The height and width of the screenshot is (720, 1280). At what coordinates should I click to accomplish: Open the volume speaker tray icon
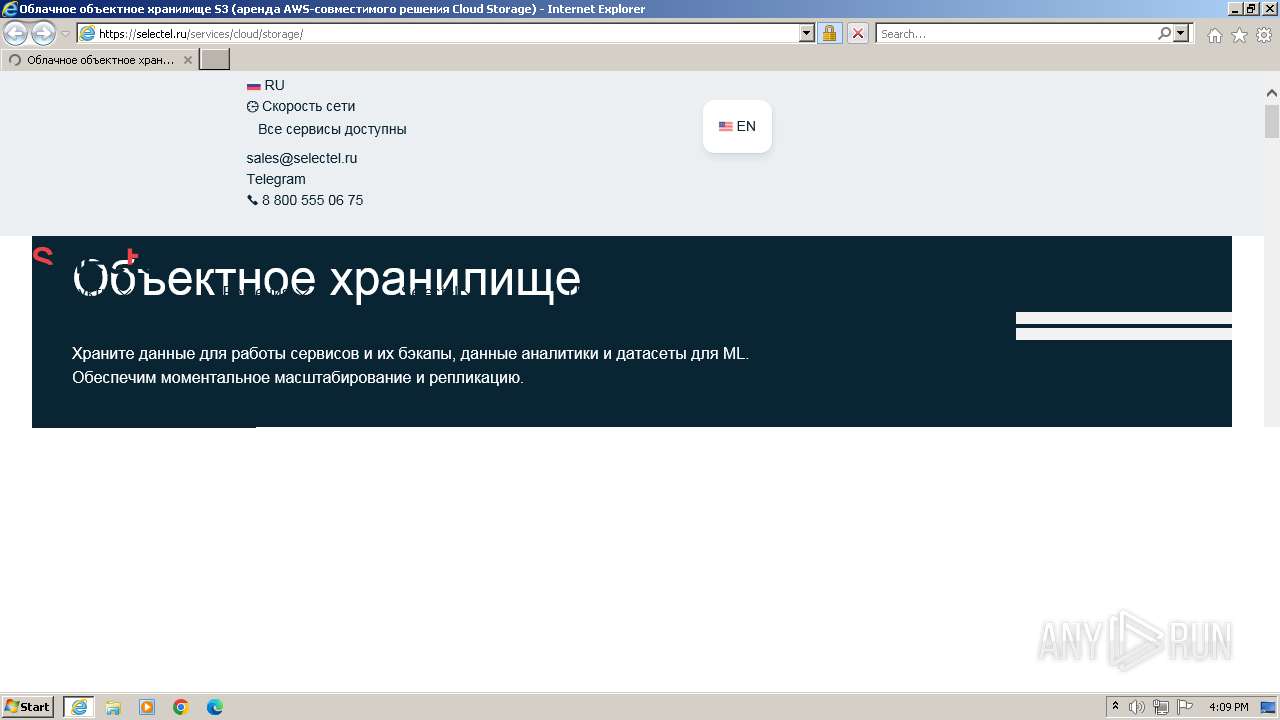point(1137,707)
